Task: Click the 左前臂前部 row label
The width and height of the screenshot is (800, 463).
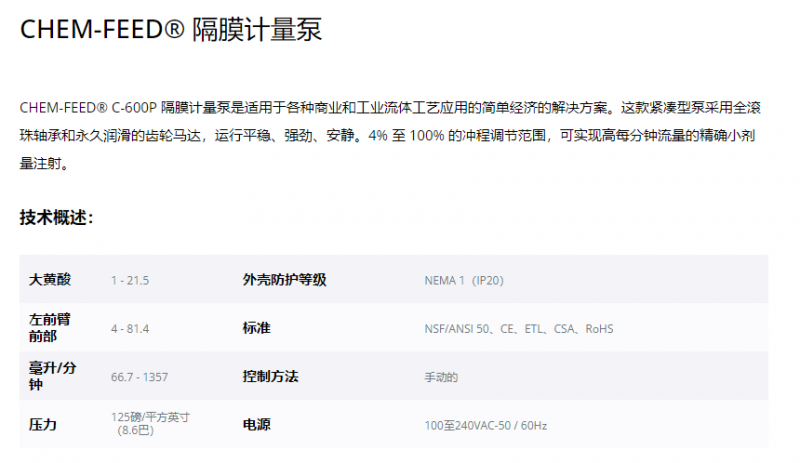Action: tap(50, 328)
